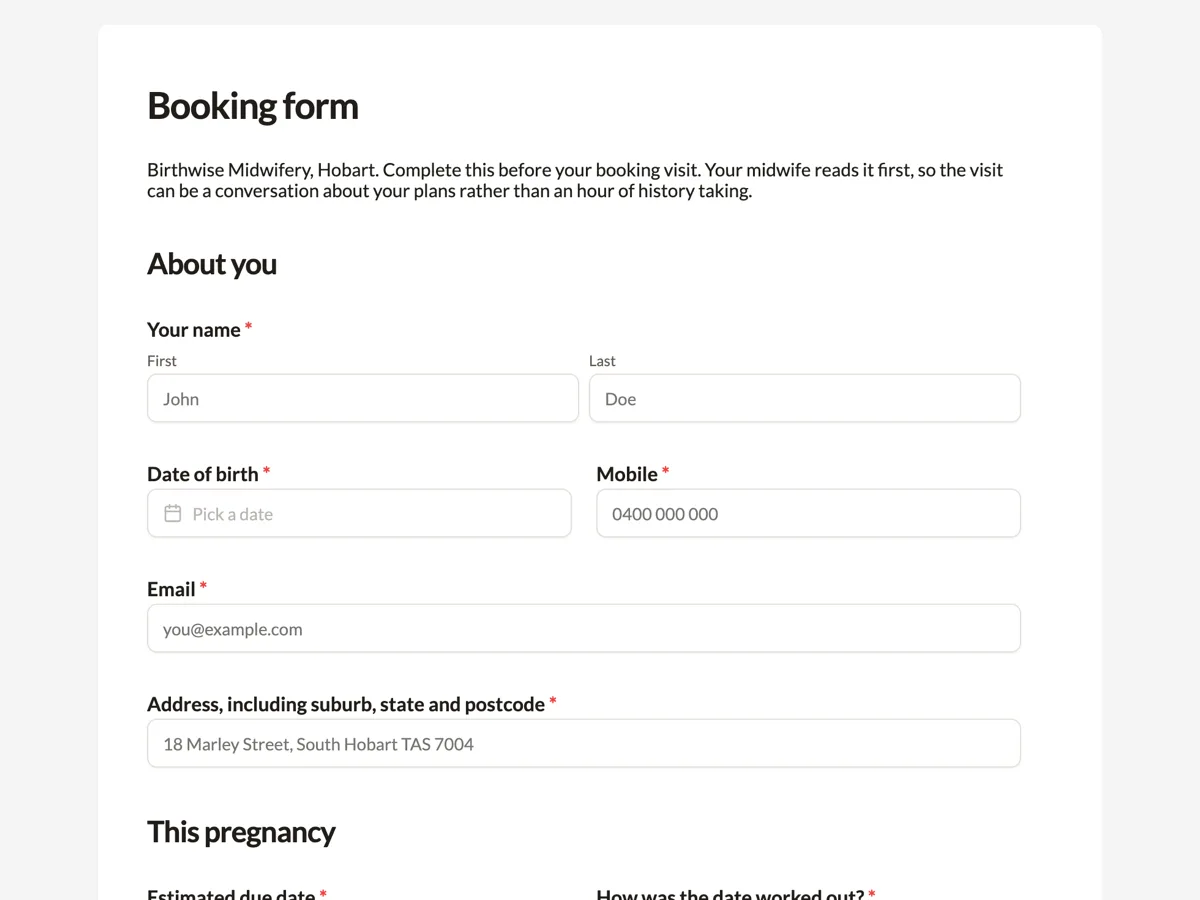
Task: Click the 'Date of birth' label
Action: click(203, 474)
